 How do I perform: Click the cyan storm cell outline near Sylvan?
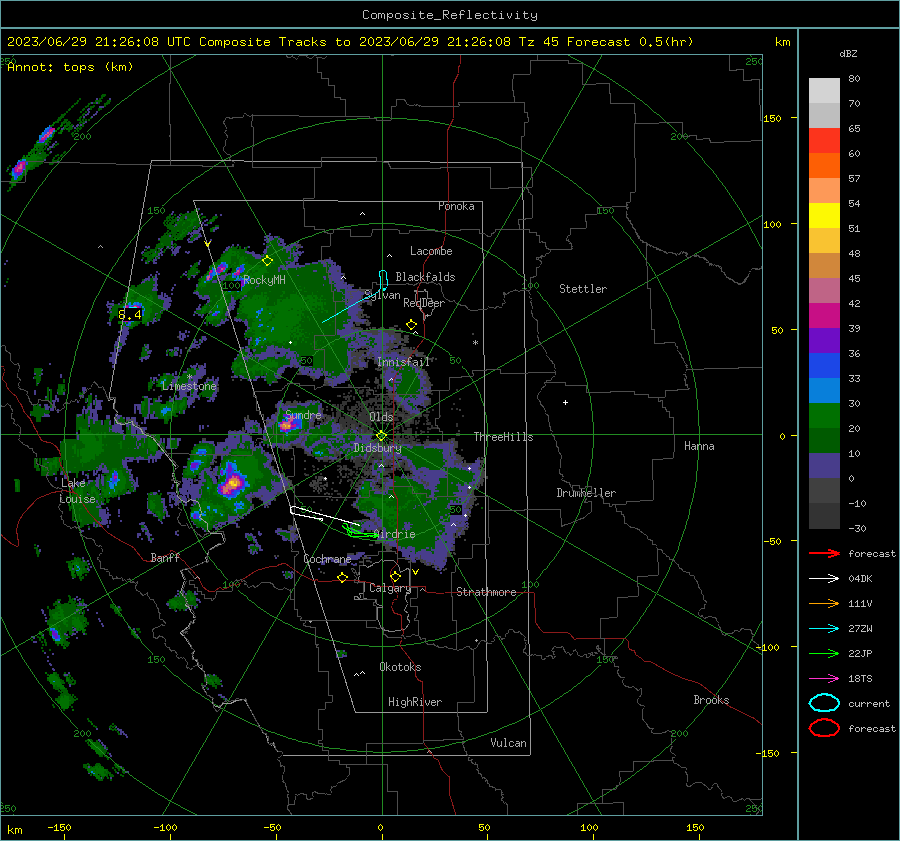pyautogui.click(x=383, y=279)
